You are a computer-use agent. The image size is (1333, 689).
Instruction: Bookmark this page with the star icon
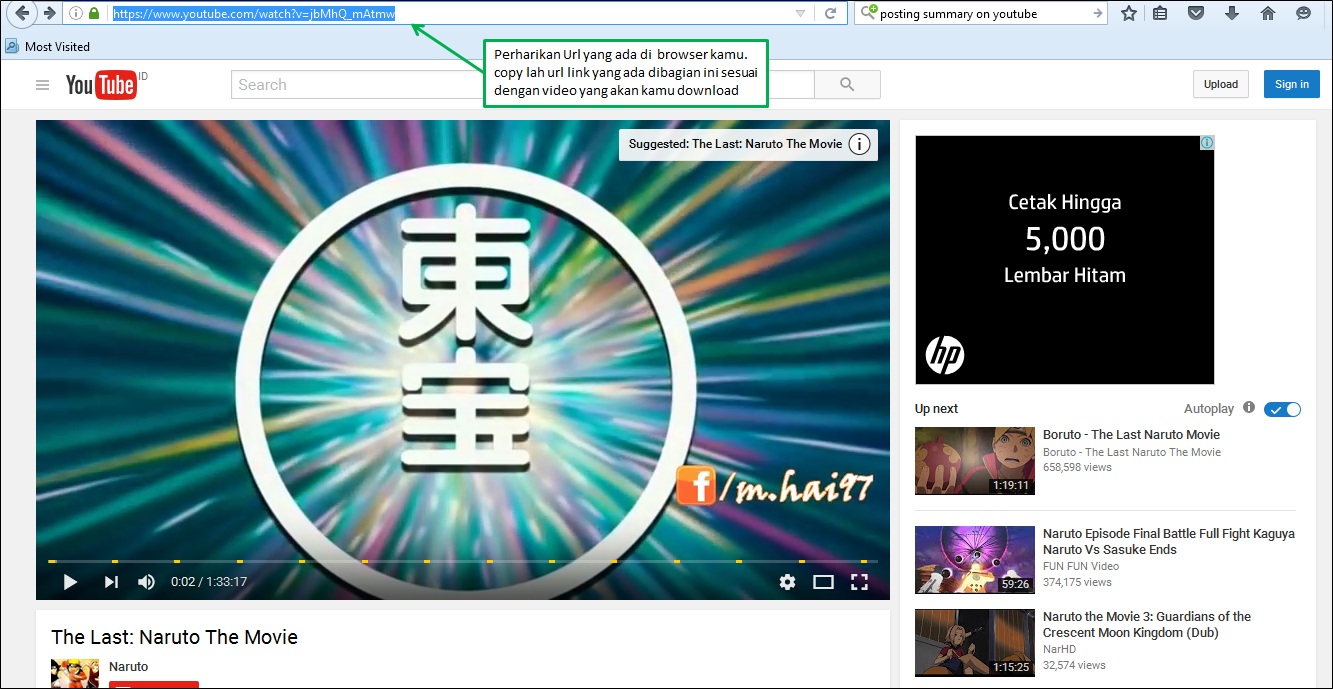(1129, 13)
